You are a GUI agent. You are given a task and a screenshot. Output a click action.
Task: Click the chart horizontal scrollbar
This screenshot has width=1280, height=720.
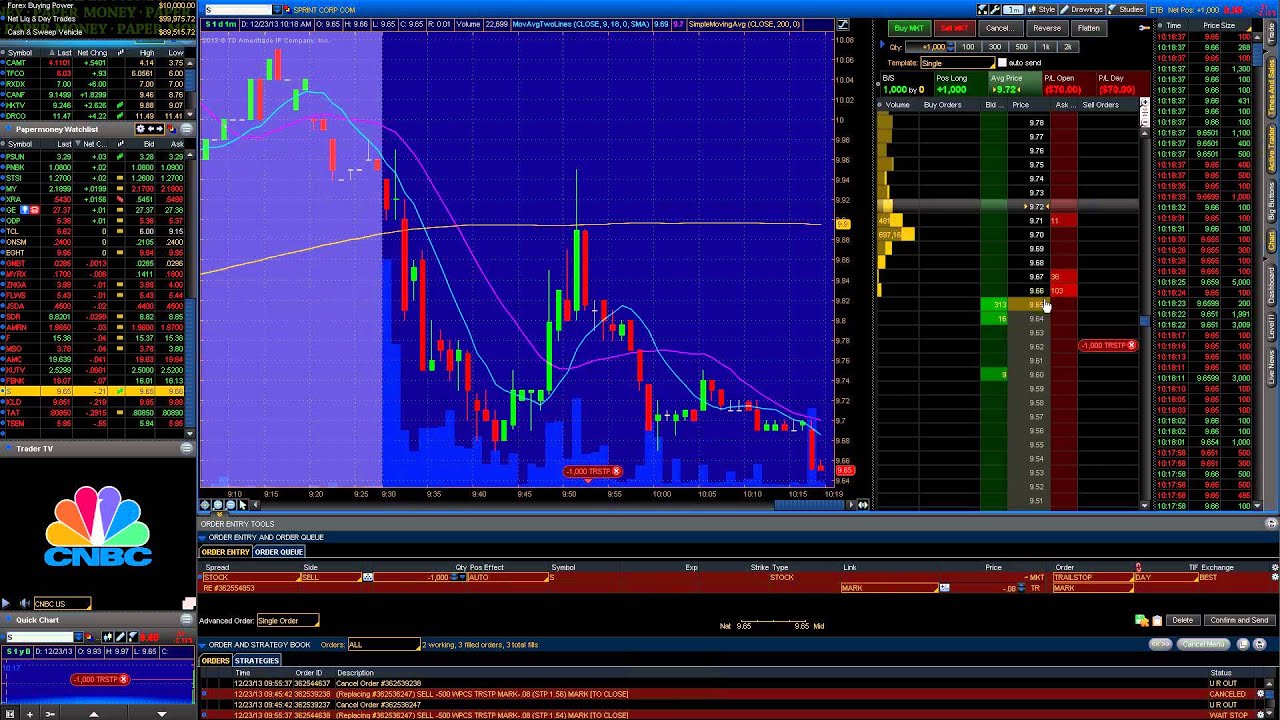coord(810,505)
